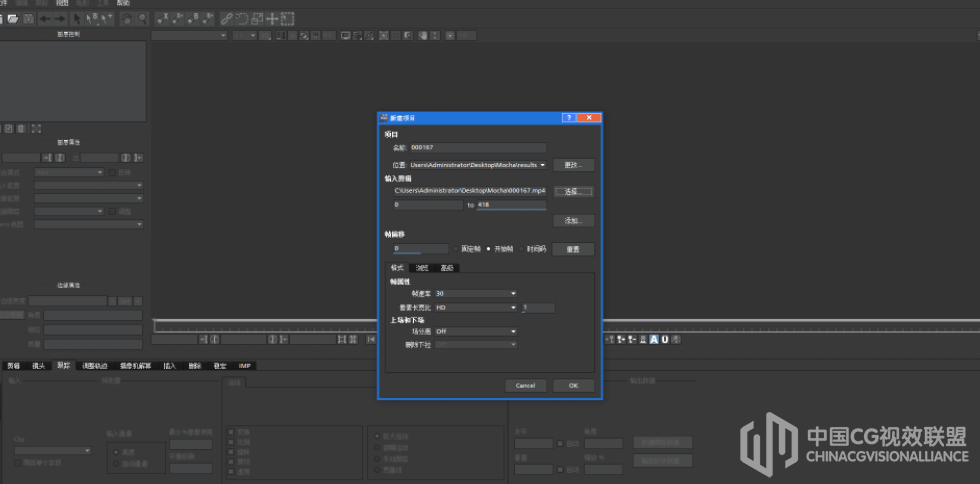Select the four-arrow move tool icon
Screen dimensions: 980x484
click(272, 19)
